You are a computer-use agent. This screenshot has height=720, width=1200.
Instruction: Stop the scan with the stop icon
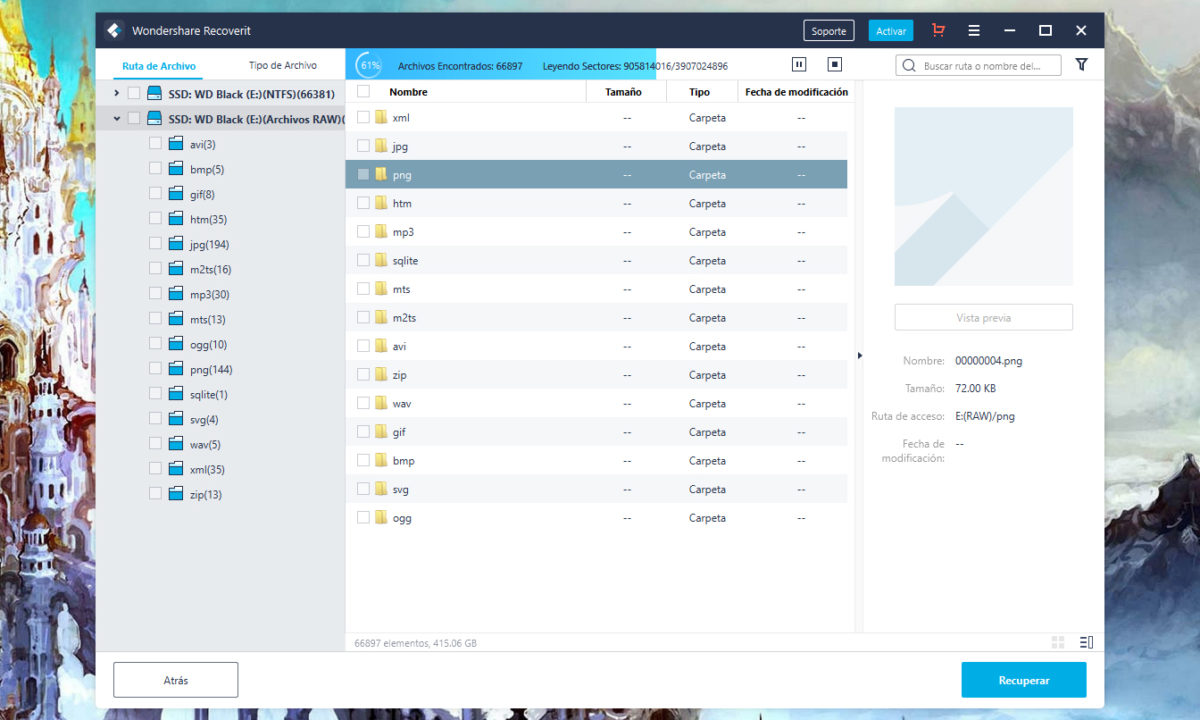pyautogui.click(x=835, y=65)
